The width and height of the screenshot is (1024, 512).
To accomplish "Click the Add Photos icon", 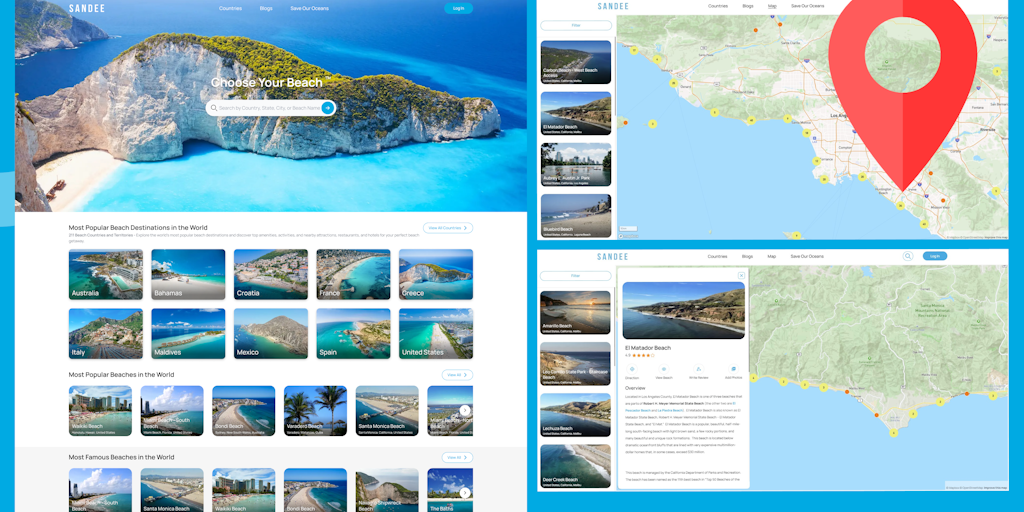I will [733, 371].
